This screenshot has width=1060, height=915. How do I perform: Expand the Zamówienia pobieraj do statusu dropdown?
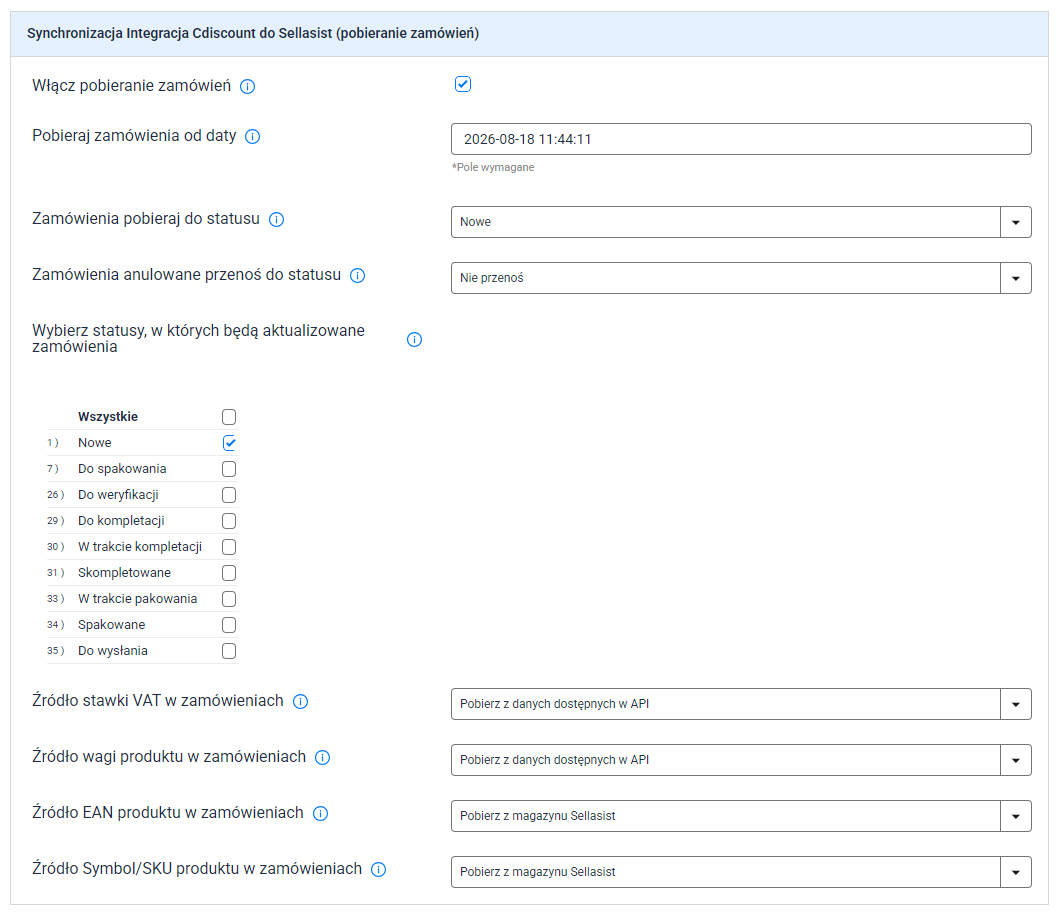[741, 222]
